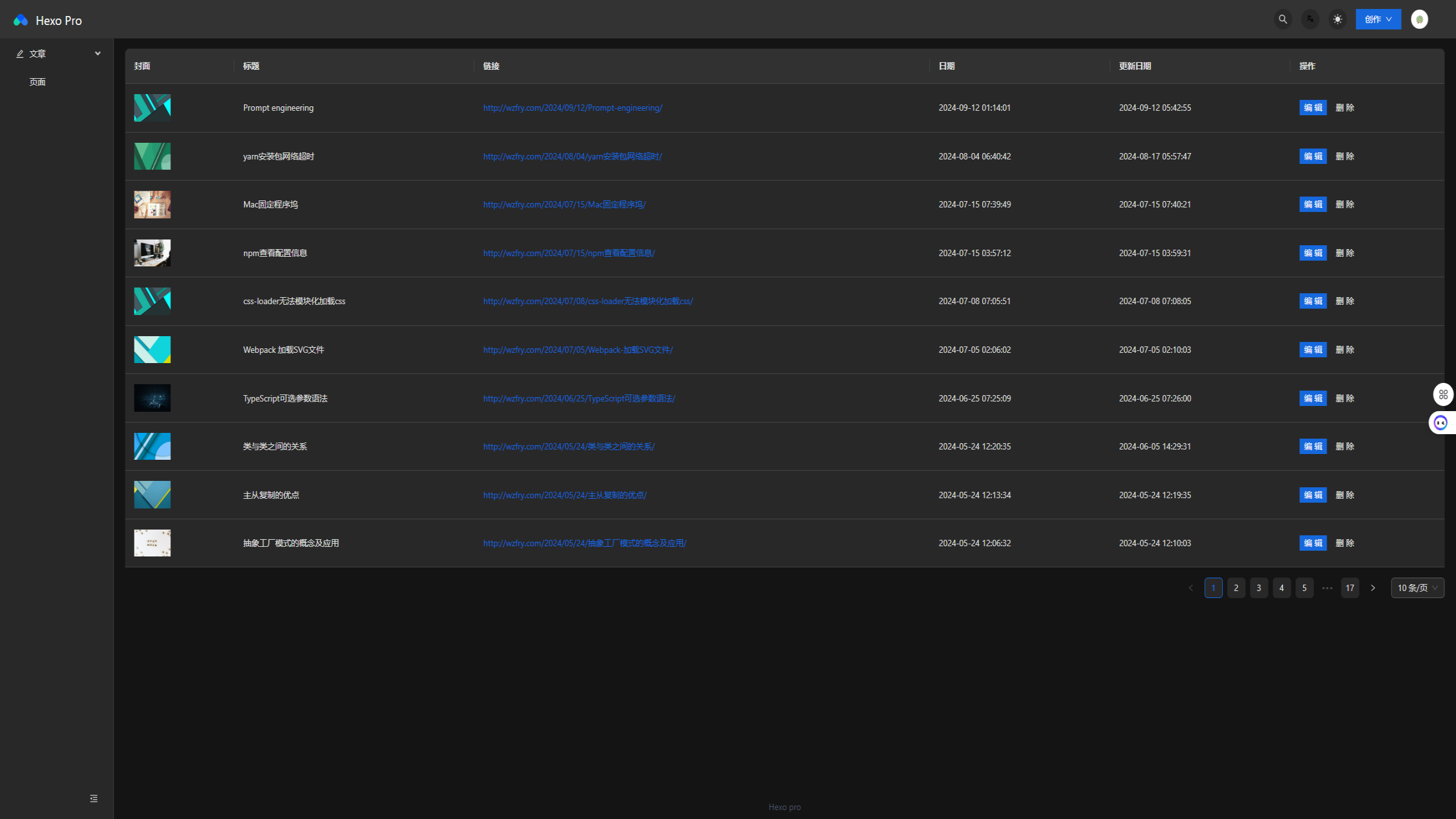Image resolution: width=1456 pixels, height=819 pixels.
Task: Open the 创作 dropdown button
Action: pos(1378,19)
